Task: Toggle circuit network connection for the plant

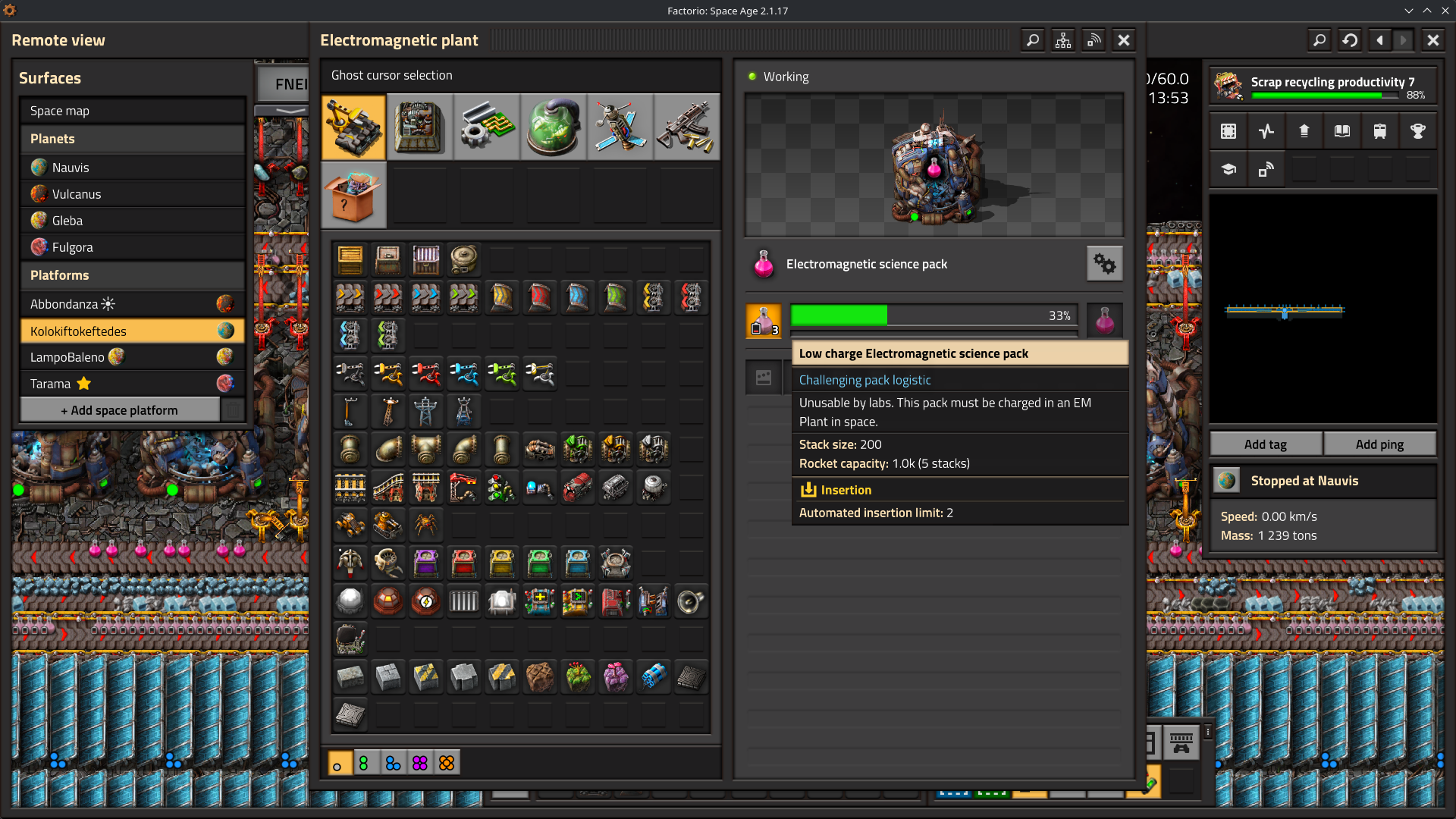Action: click(x=1063, y=40)
